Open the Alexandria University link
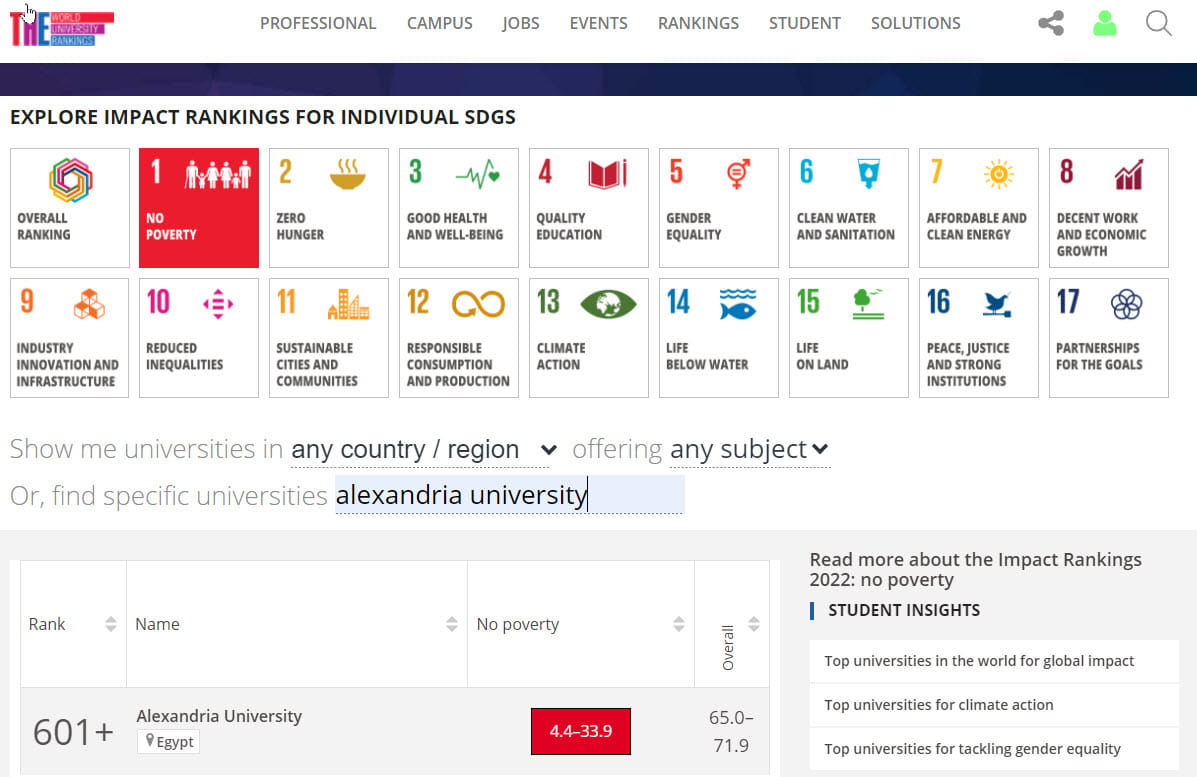 [219, 716]
